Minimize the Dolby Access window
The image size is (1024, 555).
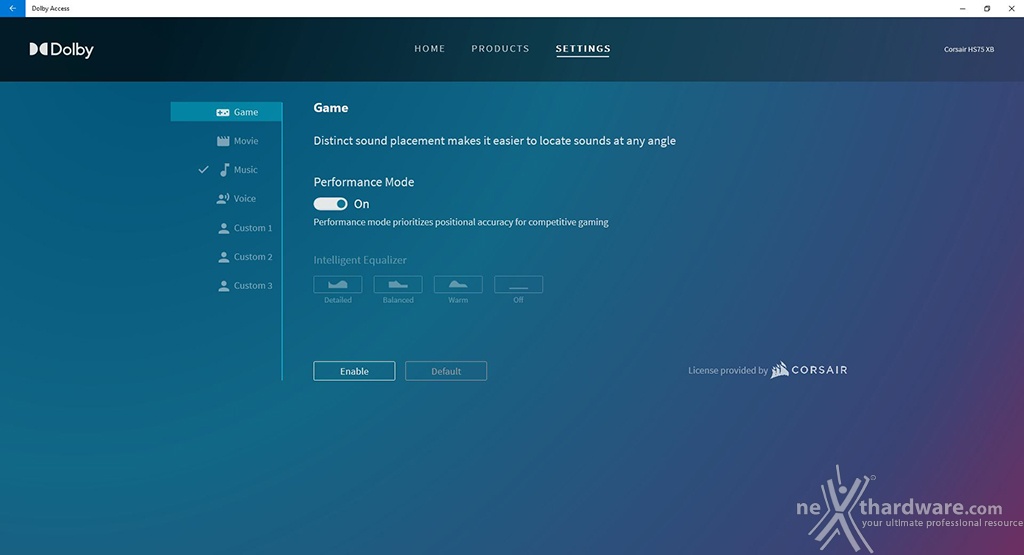pyautogui.click(x=962, y=8)
